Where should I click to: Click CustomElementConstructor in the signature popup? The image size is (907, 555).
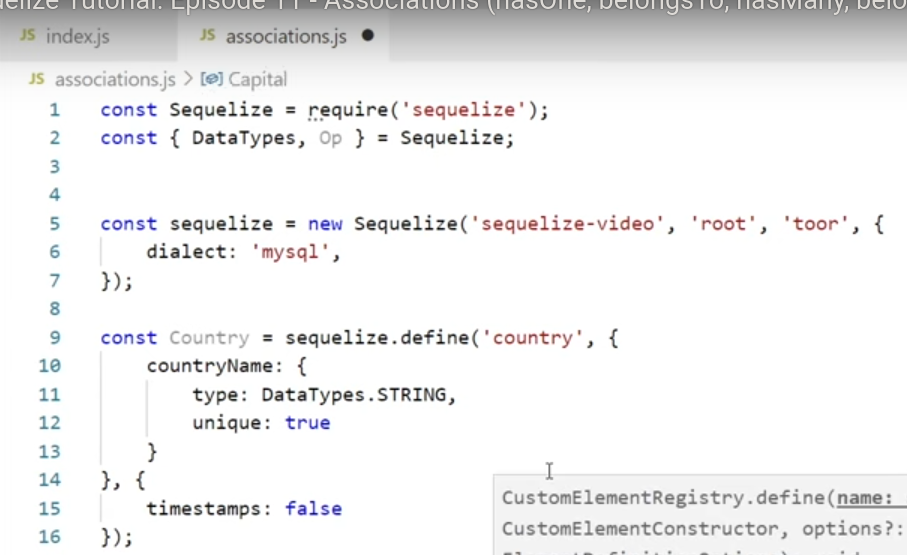pyautogui.click(x=640, y=529)
